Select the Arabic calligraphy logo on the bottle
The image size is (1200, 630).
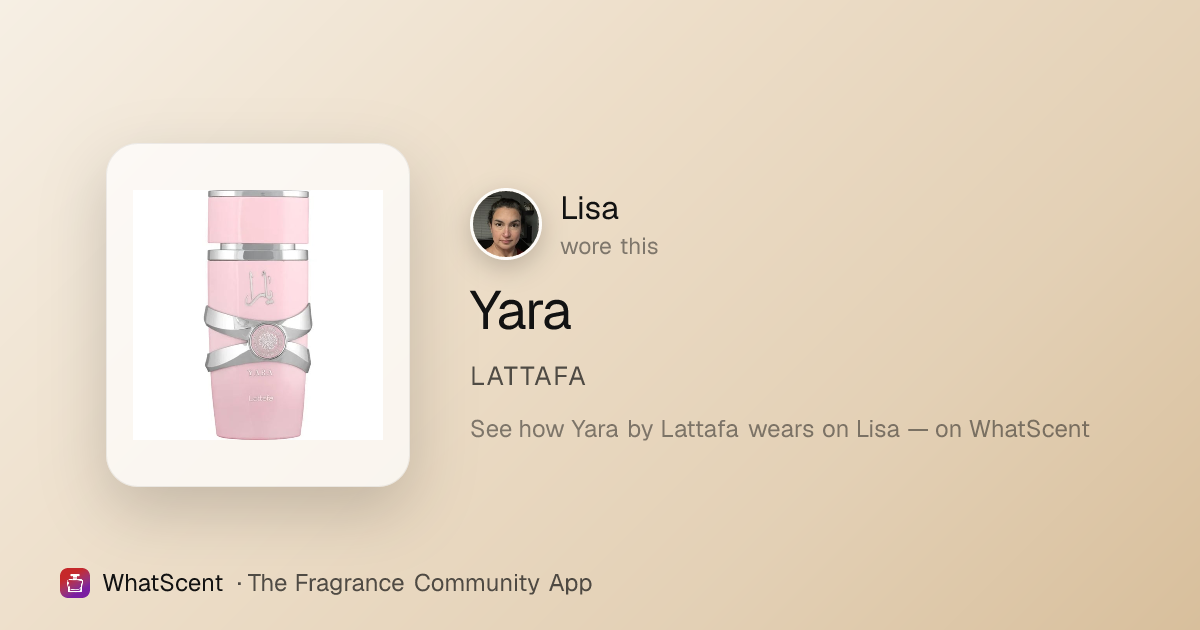[257, 286]
